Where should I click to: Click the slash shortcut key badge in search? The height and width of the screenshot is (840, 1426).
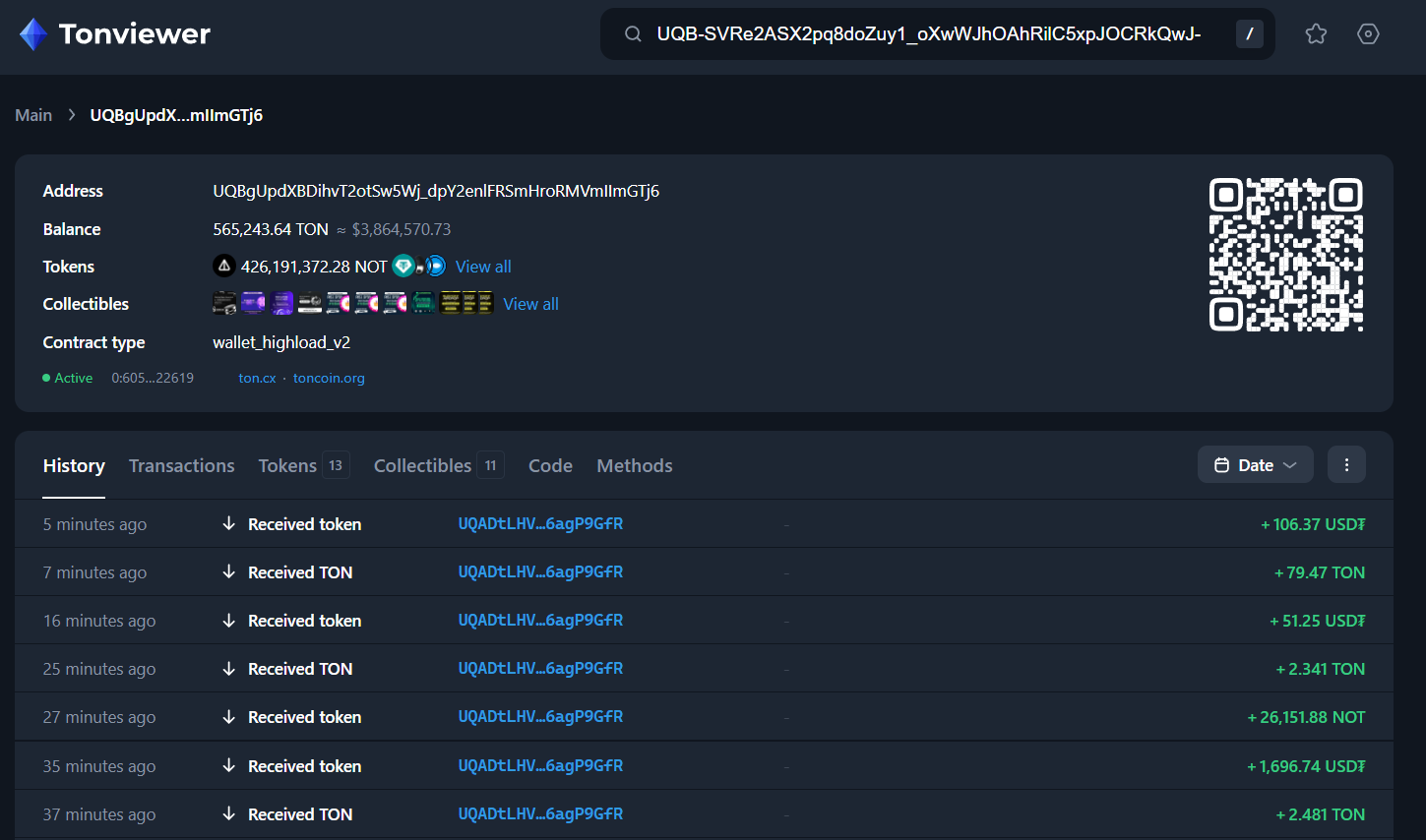coord(1249,34)
